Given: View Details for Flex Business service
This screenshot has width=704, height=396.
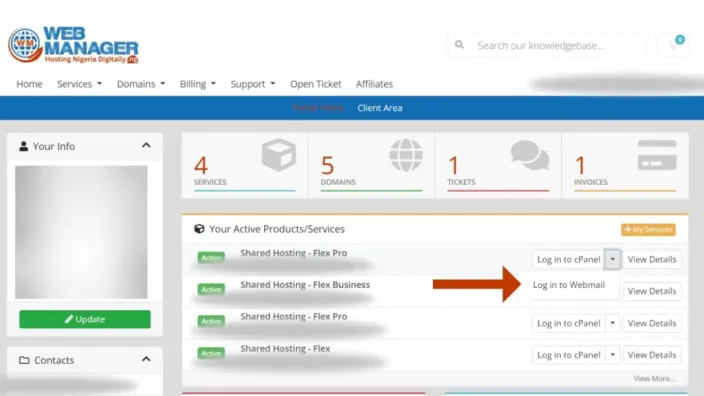Looking at the screenshot, I should click(652, 291).
